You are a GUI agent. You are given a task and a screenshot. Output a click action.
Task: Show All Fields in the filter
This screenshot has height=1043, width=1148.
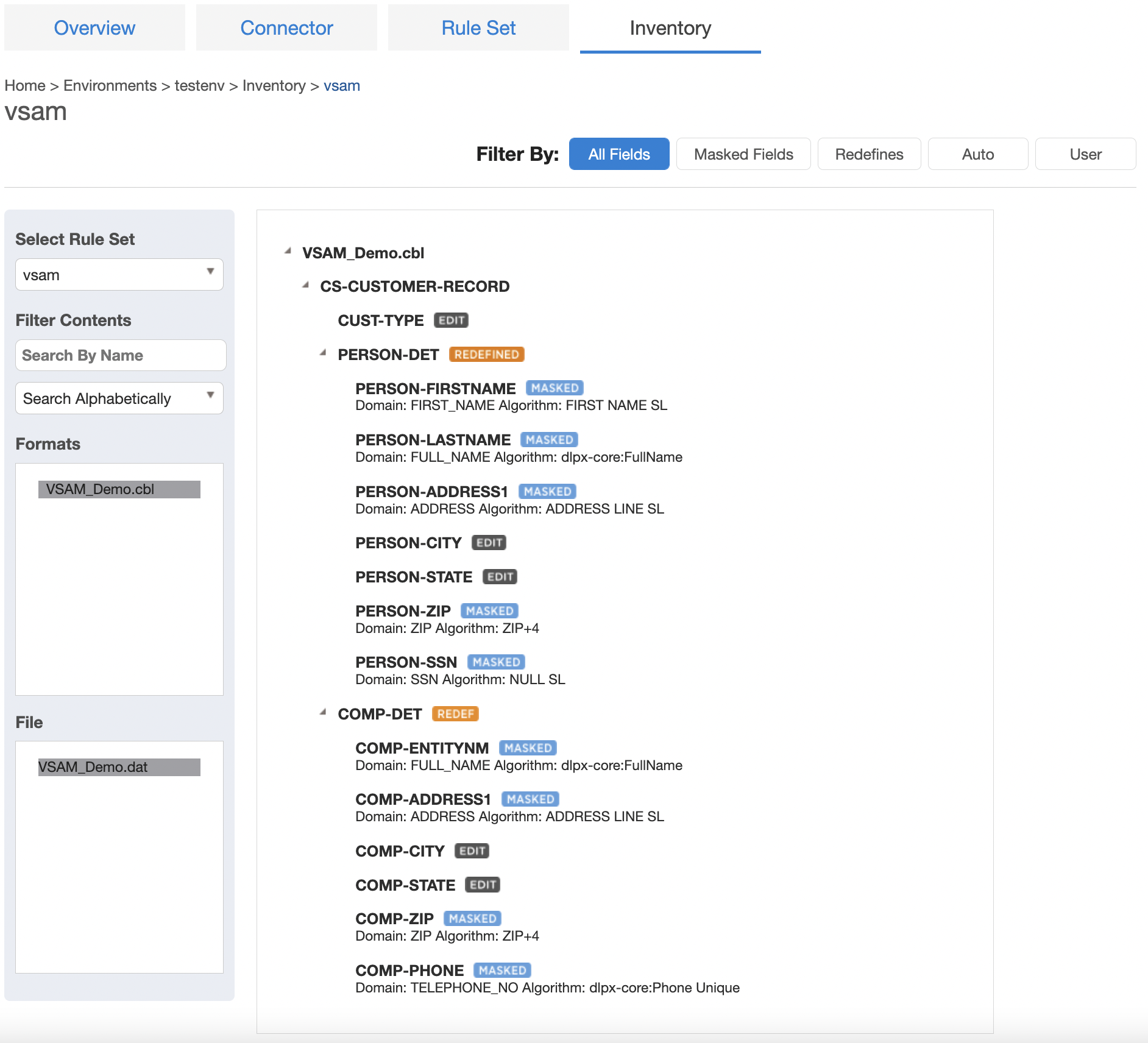click(x=619, y=154)
